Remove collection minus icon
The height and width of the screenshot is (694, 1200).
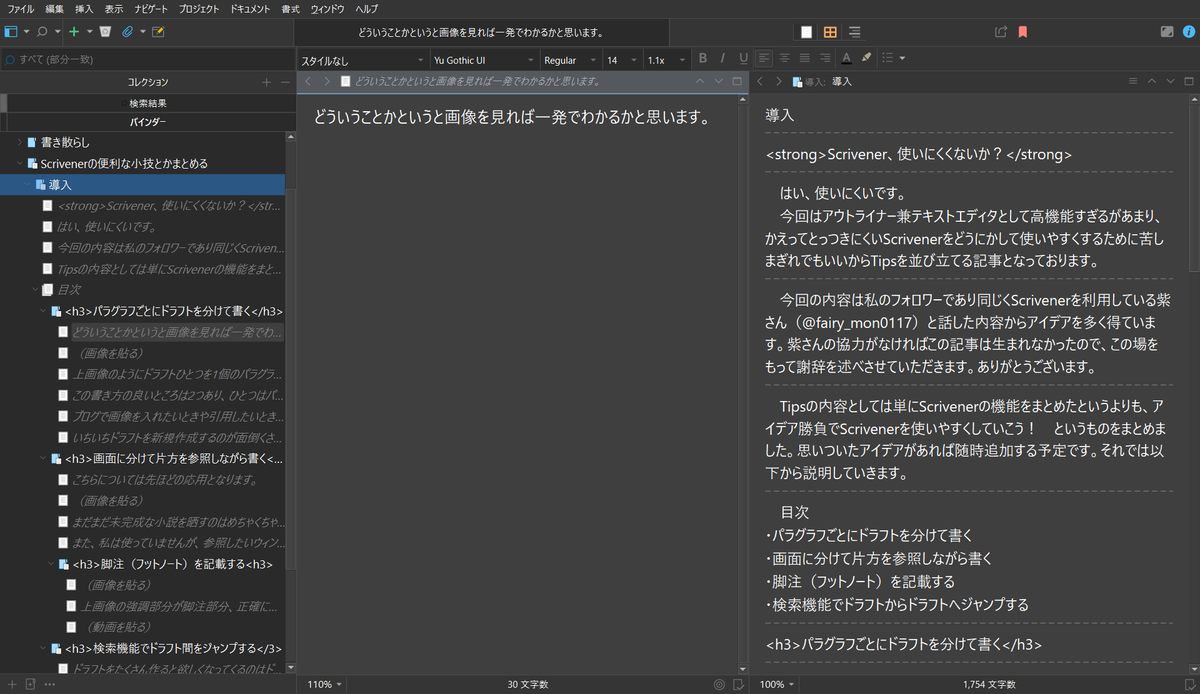(284, 82)
